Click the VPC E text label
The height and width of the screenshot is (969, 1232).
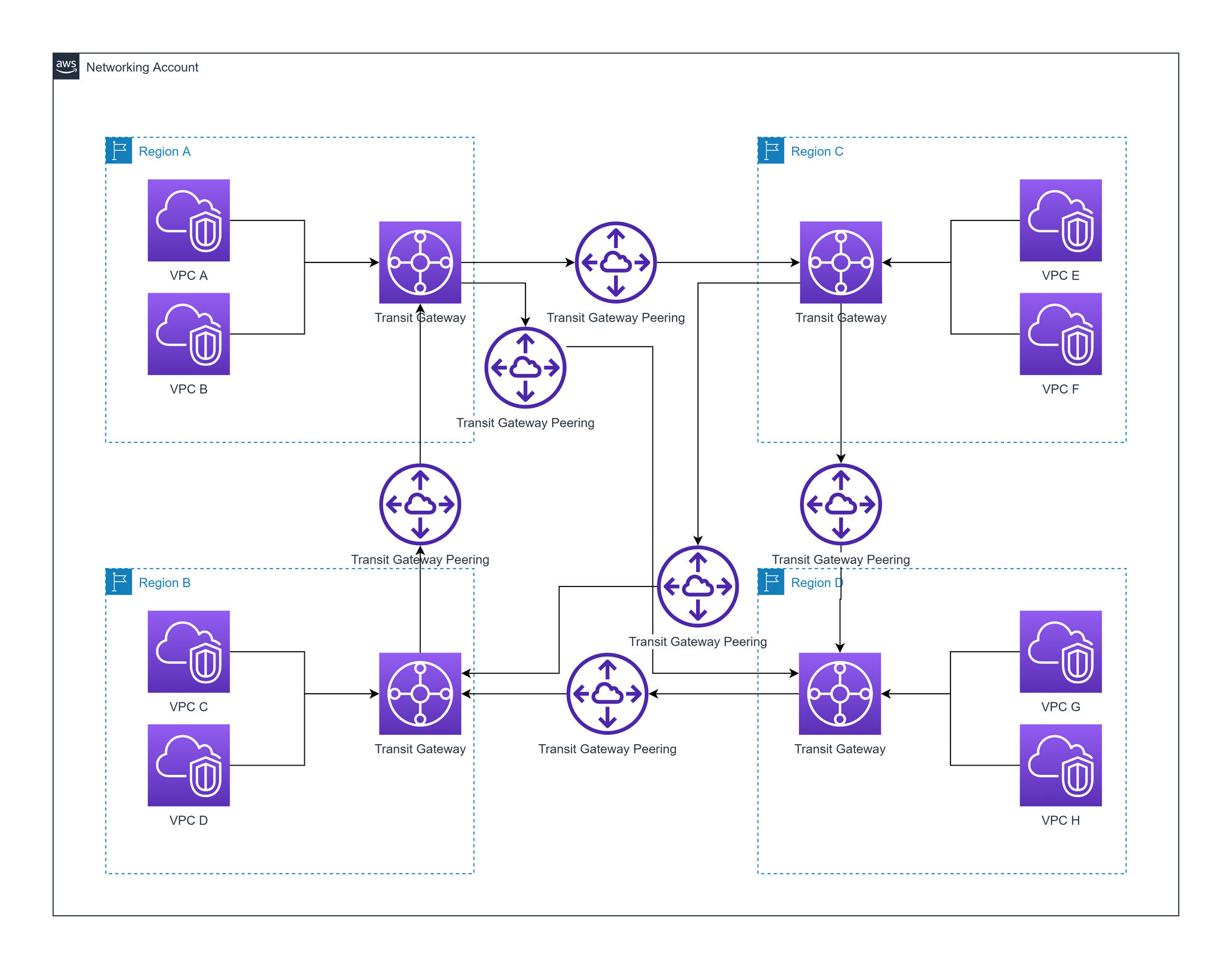[1061, 275]
